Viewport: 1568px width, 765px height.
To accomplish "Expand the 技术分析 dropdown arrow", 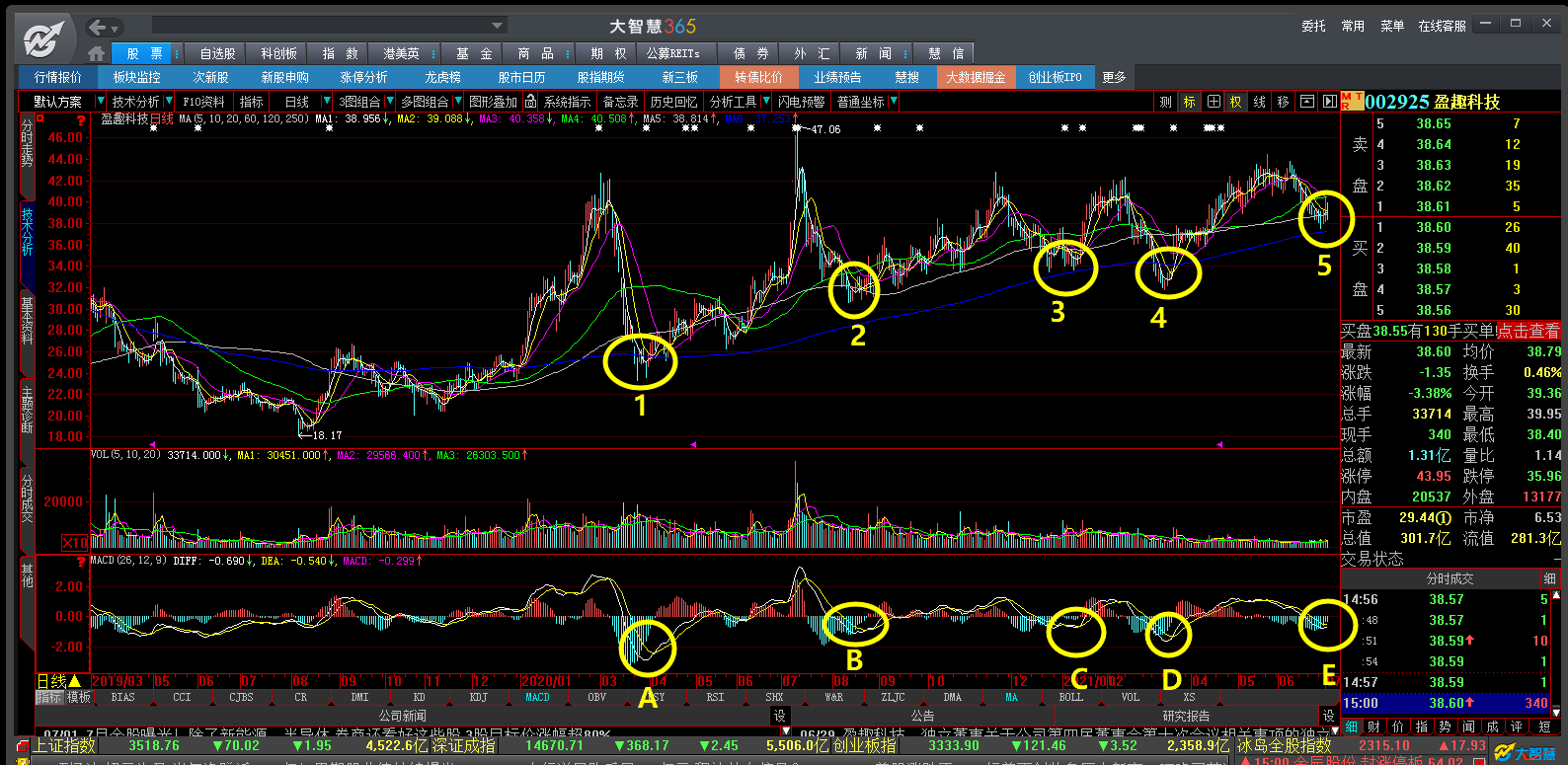I will [x=169, y=101].
